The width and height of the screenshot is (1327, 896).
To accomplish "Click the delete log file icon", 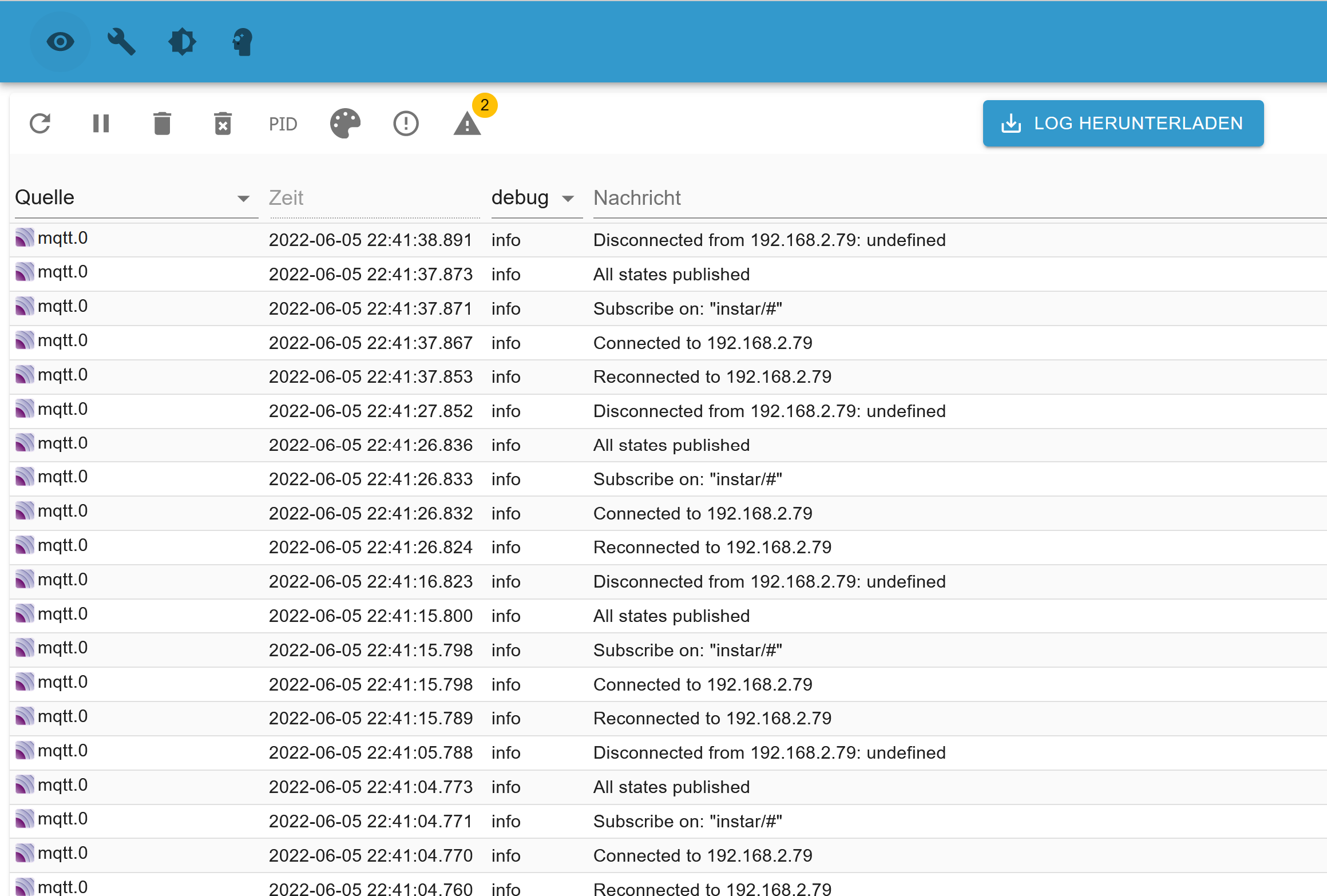I will (x=223, y=124).
